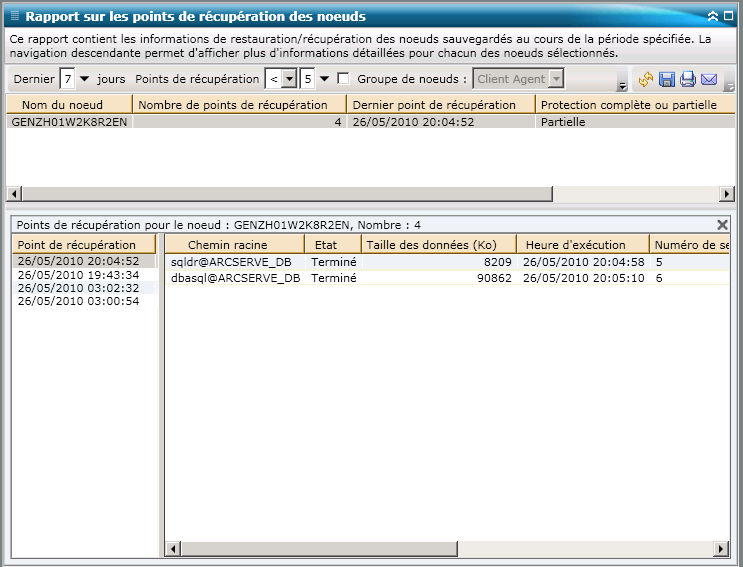Image resolution: width=743 pixels, height=567 pixels.
Task: Open the recovery points count dropdown arrow
Action: point(324,79)
